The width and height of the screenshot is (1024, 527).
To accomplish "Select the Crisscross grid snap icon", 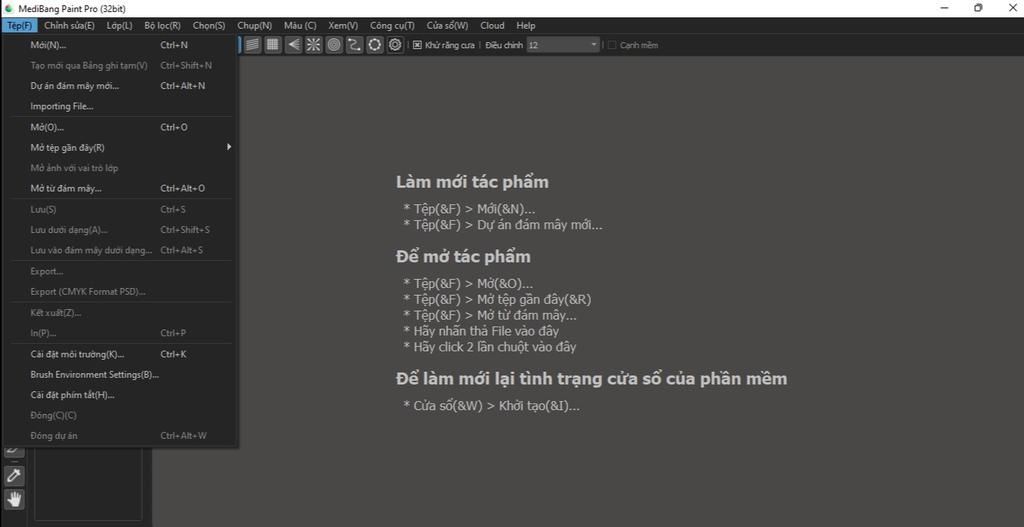I will pos(273,44).
